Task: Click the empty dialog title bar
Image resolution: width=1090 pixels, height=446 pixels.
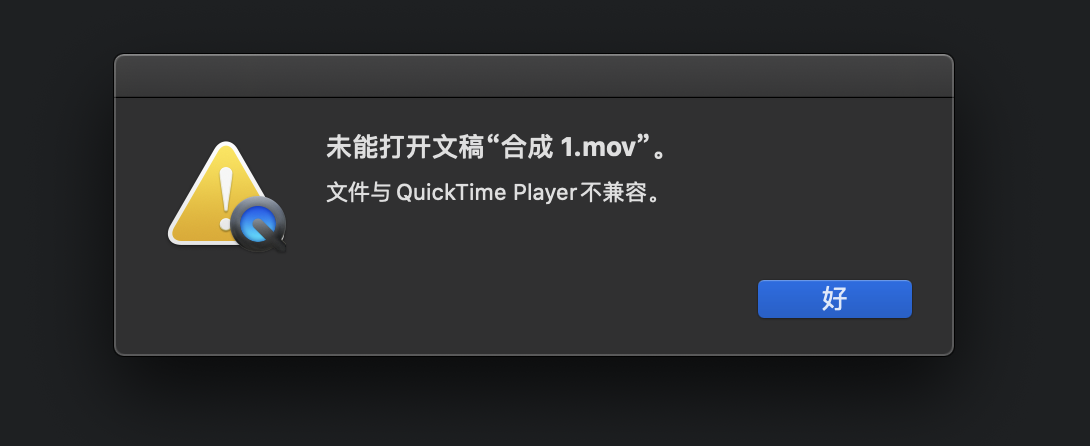Action: (x=534, y=76)
